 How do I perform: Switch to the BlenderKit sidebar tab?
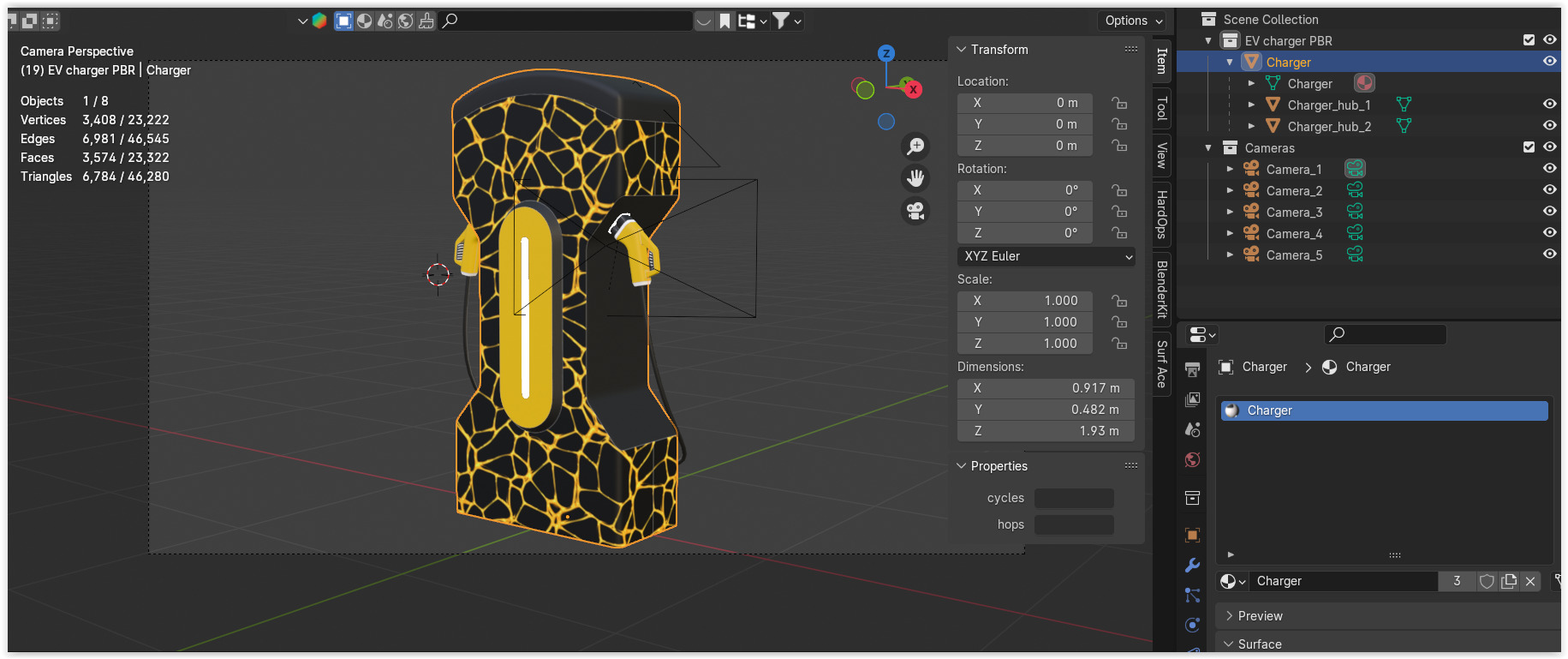pyautogui.click(x=1161, y=289)
